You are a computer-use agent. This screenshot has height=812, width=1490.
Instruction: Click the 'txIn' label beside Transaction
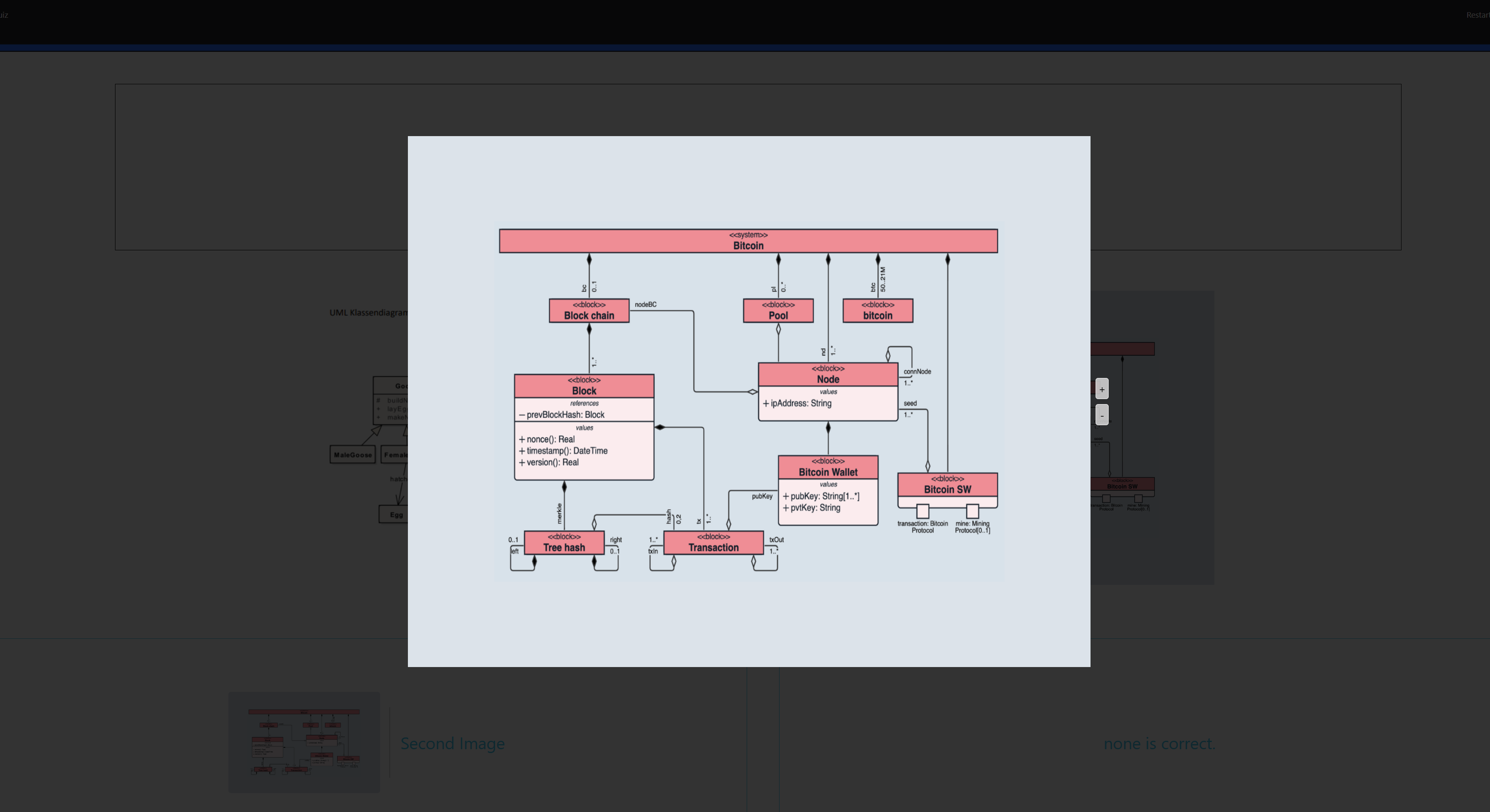[653, 551]
